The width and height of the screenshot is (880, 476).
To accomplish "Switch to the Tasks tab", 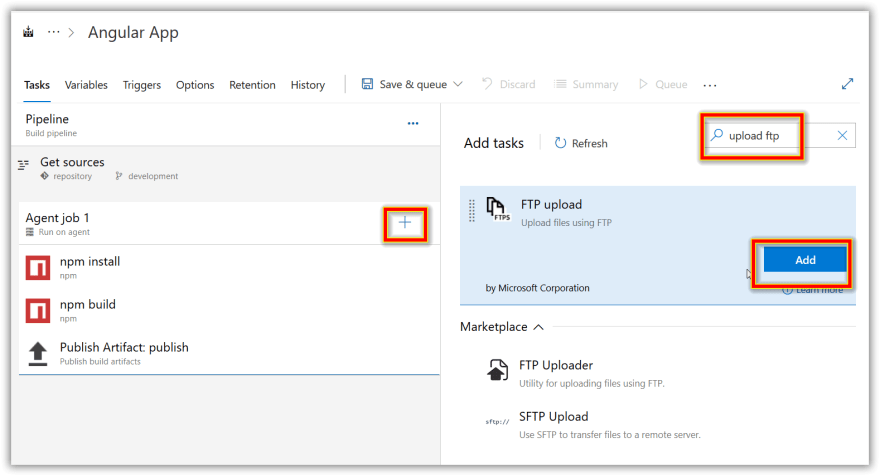I will click(x=37, y=85).
